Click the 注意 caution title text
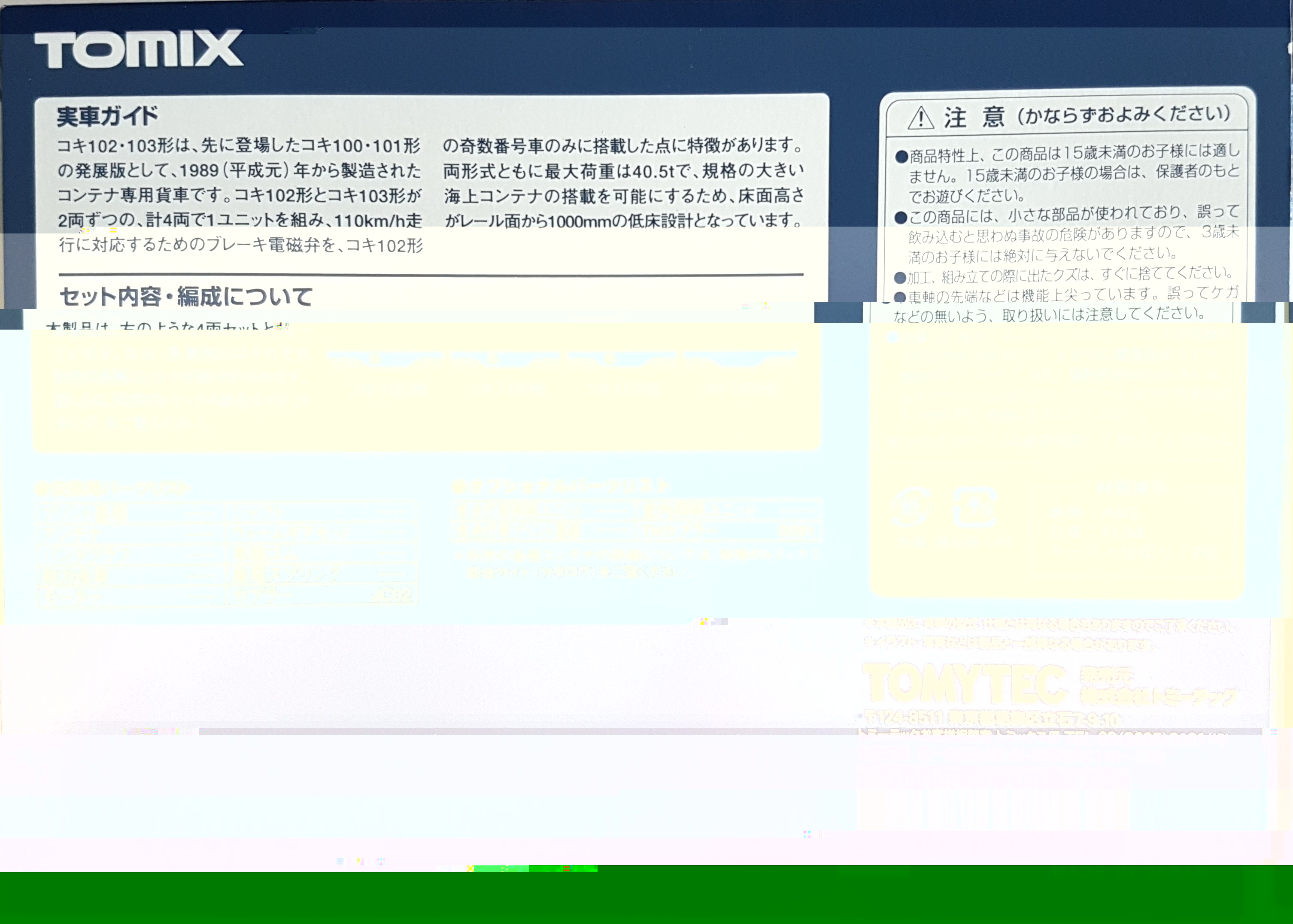The width and height of the screenshot is (1293, 924). (x=974, y=118)
